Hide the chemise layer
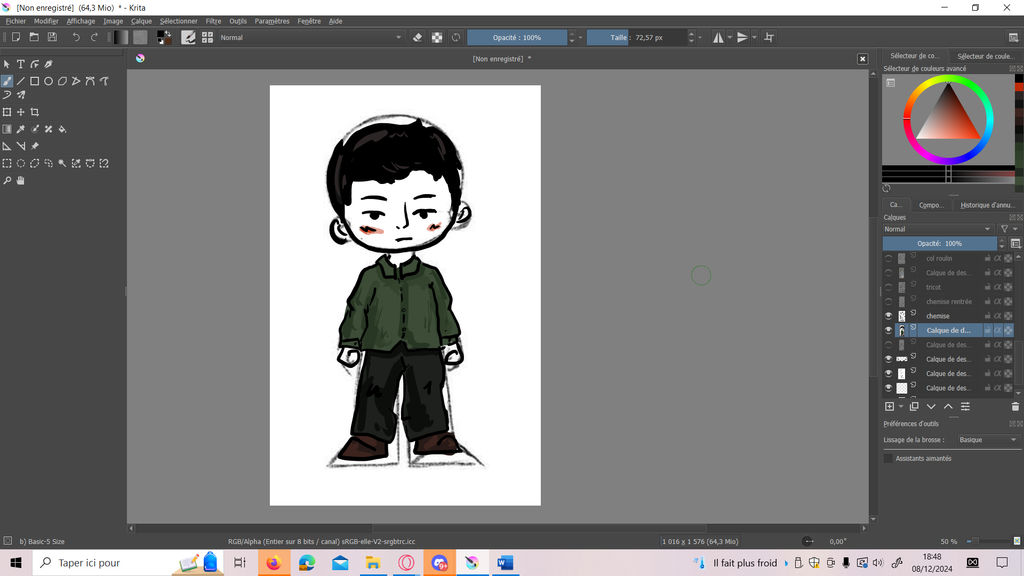 coord(888,316)
